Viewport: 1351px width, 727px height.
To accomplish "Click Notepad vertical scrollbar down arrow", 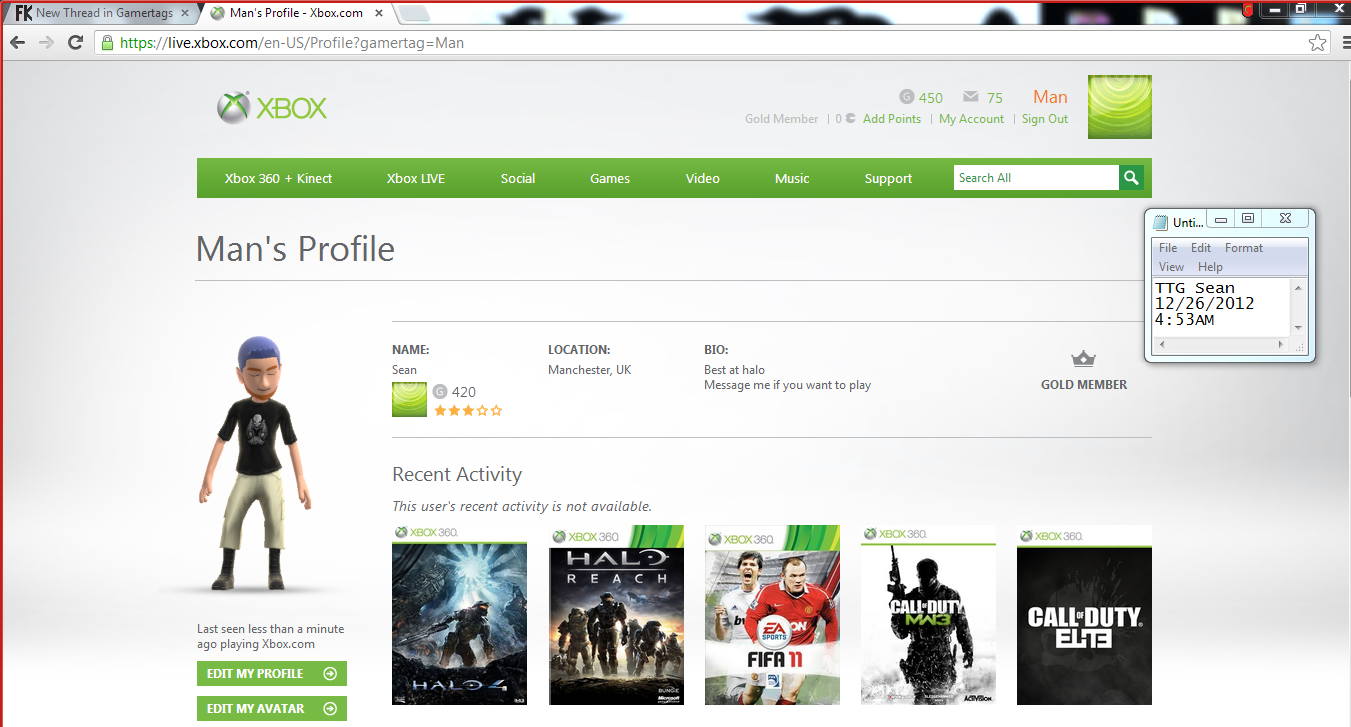I will click(x=1298, y=328).
